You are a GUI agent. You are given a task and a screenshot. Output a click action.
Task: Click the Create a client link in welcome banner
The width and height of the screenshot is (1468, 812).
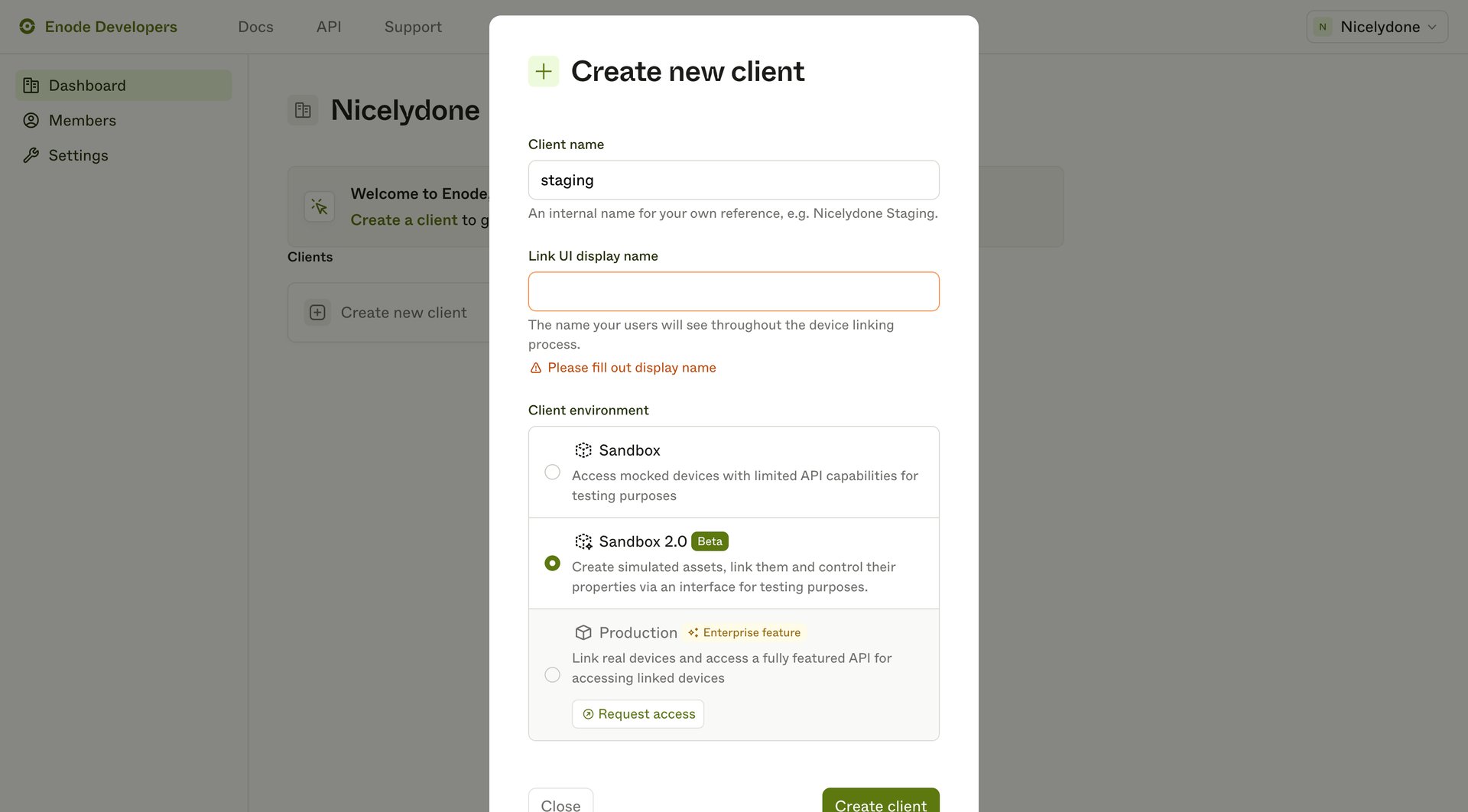coord(404,219)
